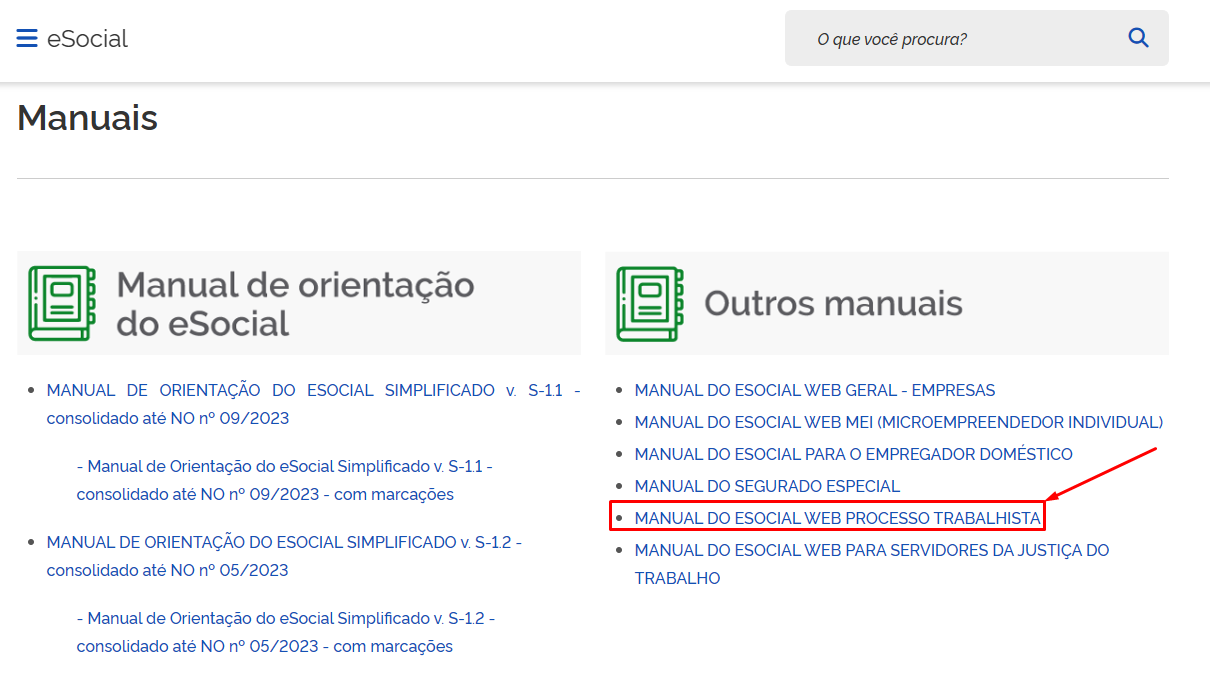The image size is (1210, 682).
Task: Open Manual for Servidores da Justiça do Trabalho
Action: [871, 550]
